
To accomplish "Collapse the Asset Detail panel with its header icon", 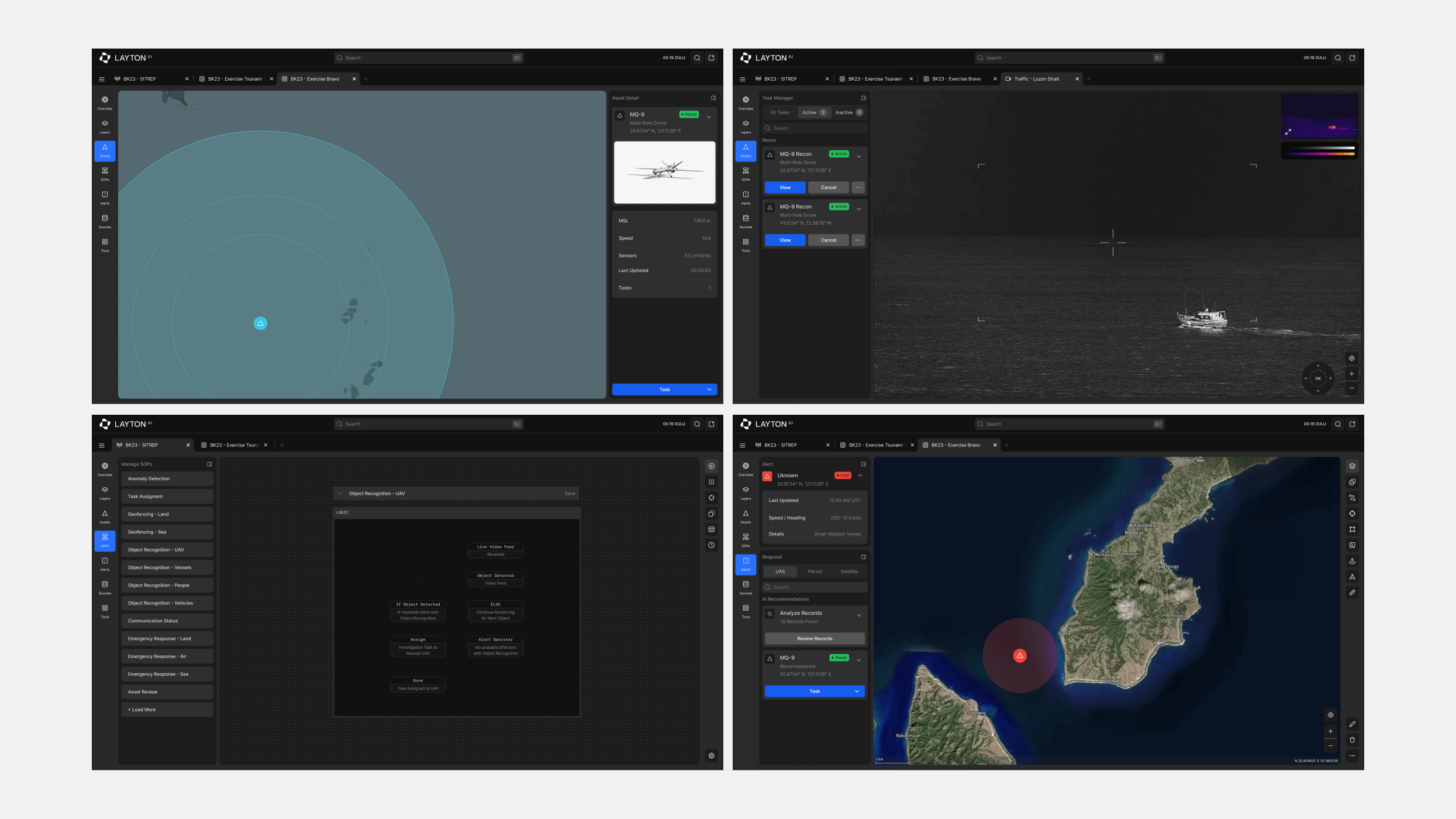I will pos(713,98).
